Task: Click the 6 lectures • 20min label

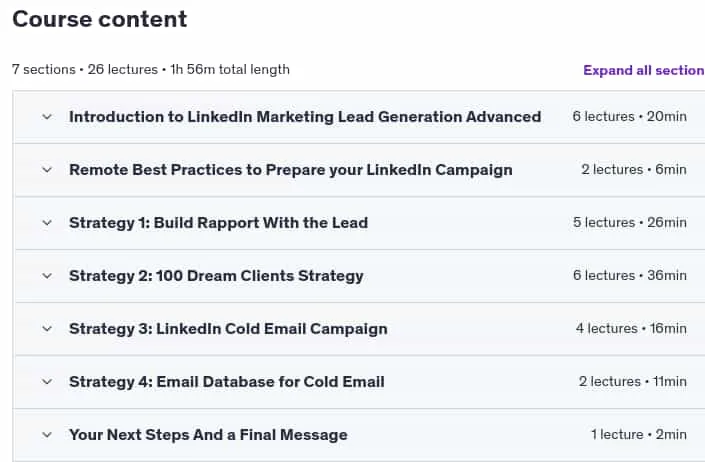Action: 629,117
